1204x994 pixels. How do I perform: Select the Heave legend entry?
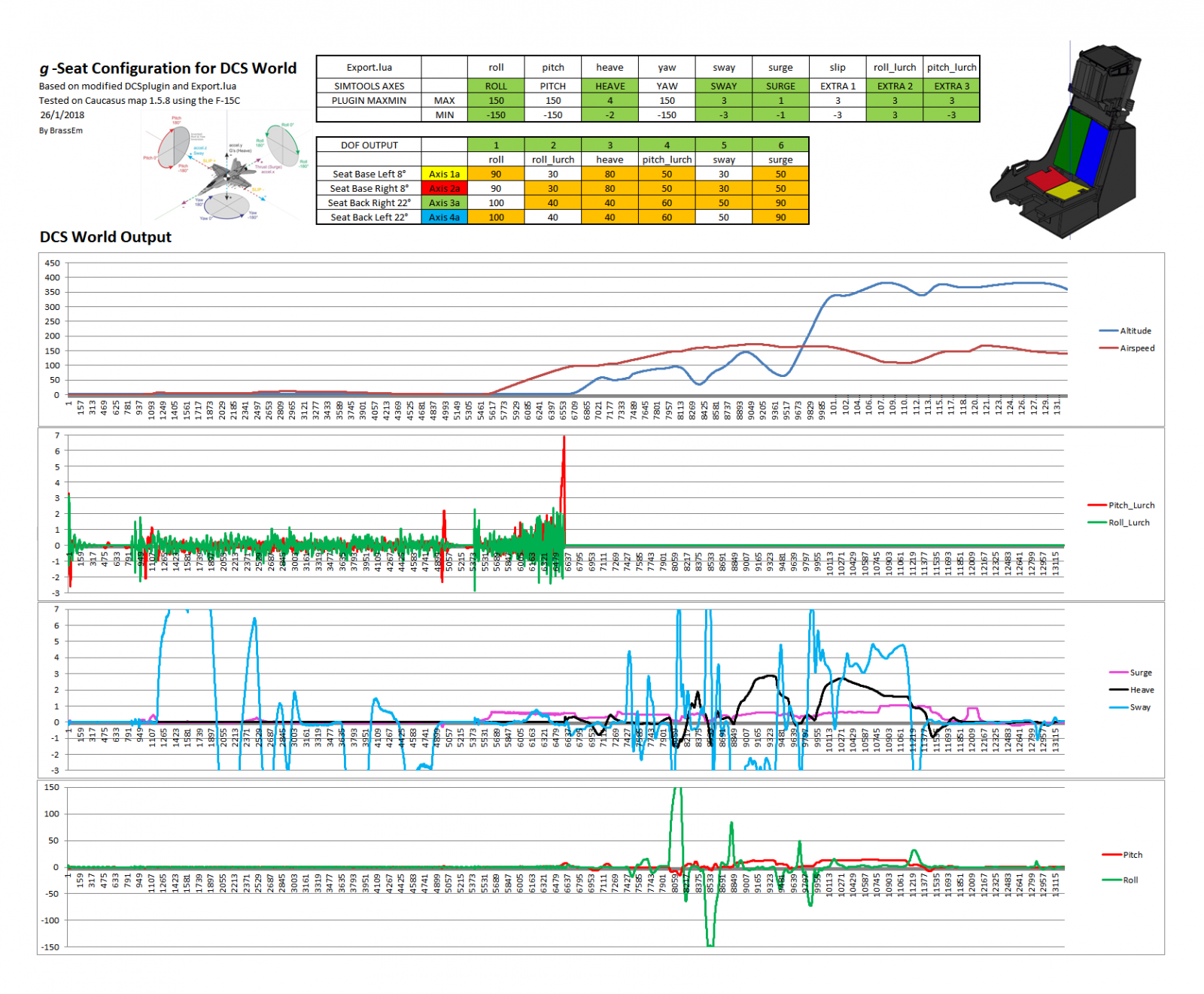point(1132,690)
